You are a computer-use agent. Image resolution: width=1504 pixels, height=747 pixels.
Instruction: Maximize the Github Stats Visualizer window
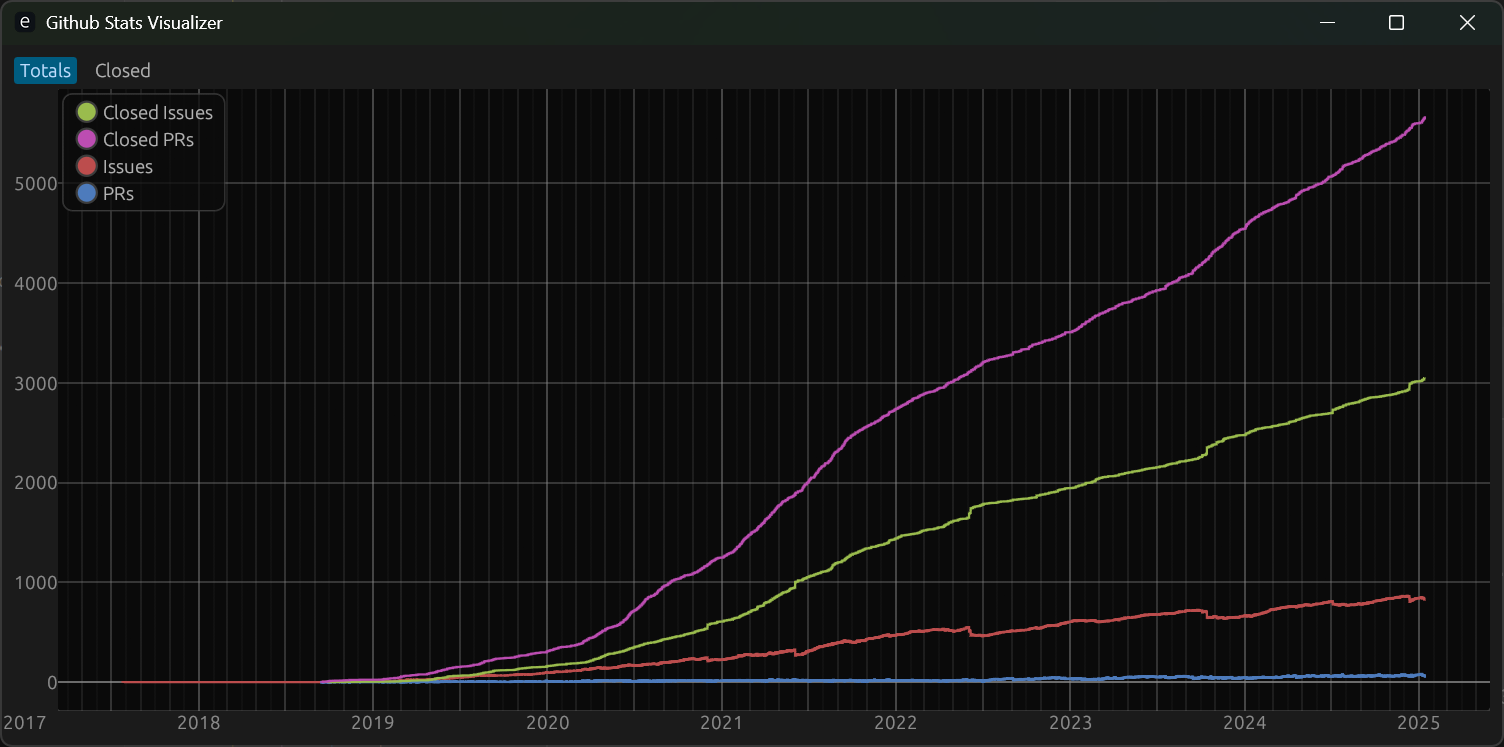(x=1397, y=22)
